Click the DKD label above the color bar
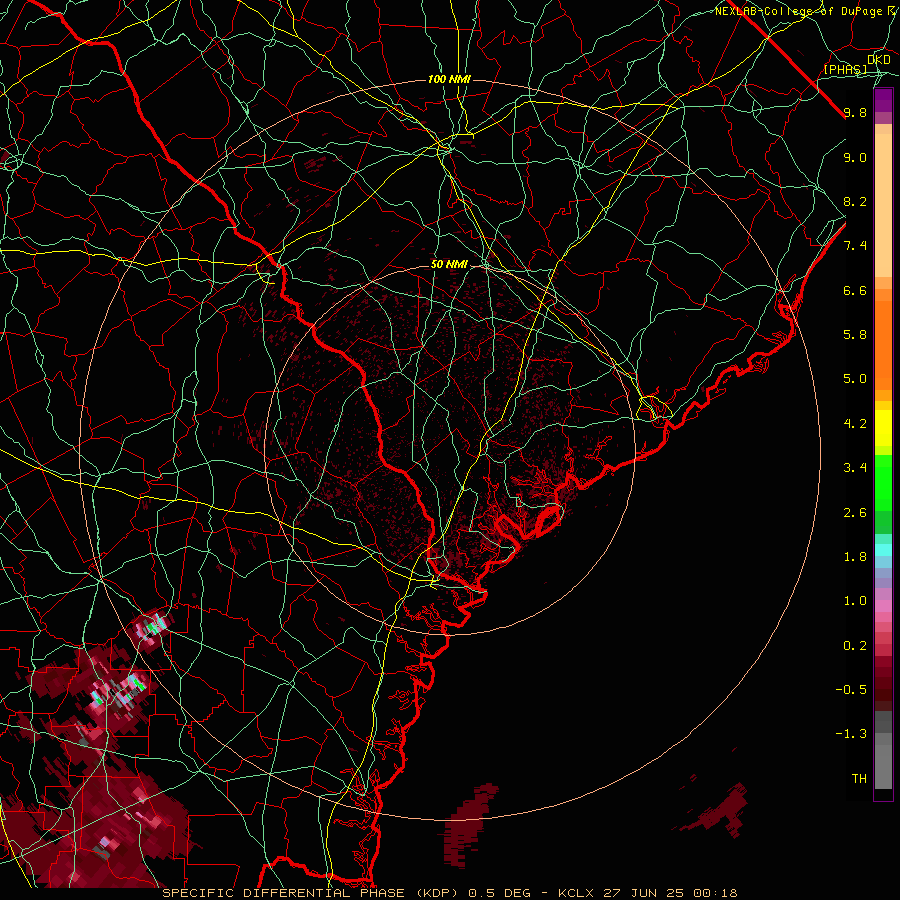 click(x=879, y=60)
